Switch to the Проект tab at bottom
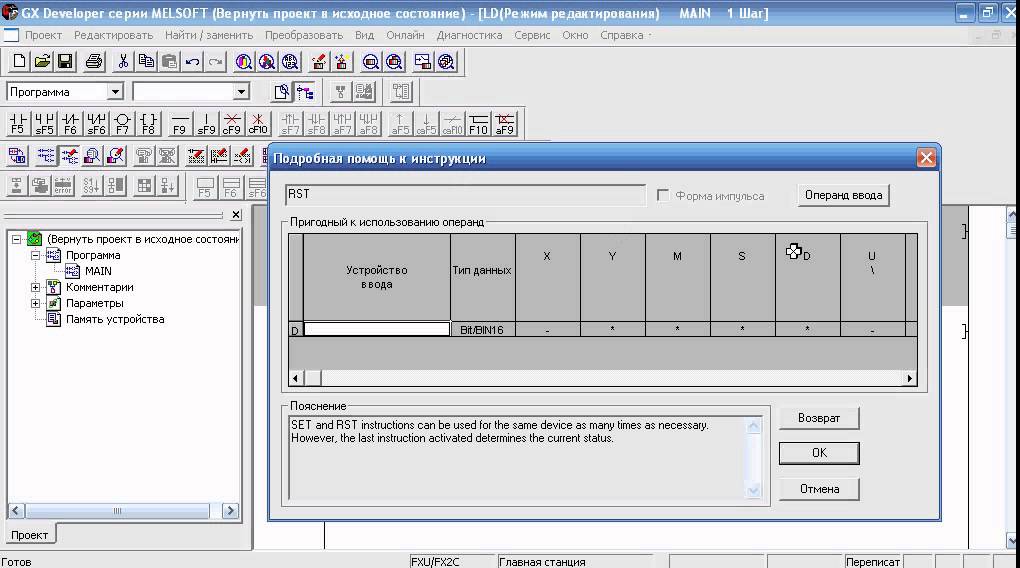This screenshot has height=568, width=1020. 30,535
